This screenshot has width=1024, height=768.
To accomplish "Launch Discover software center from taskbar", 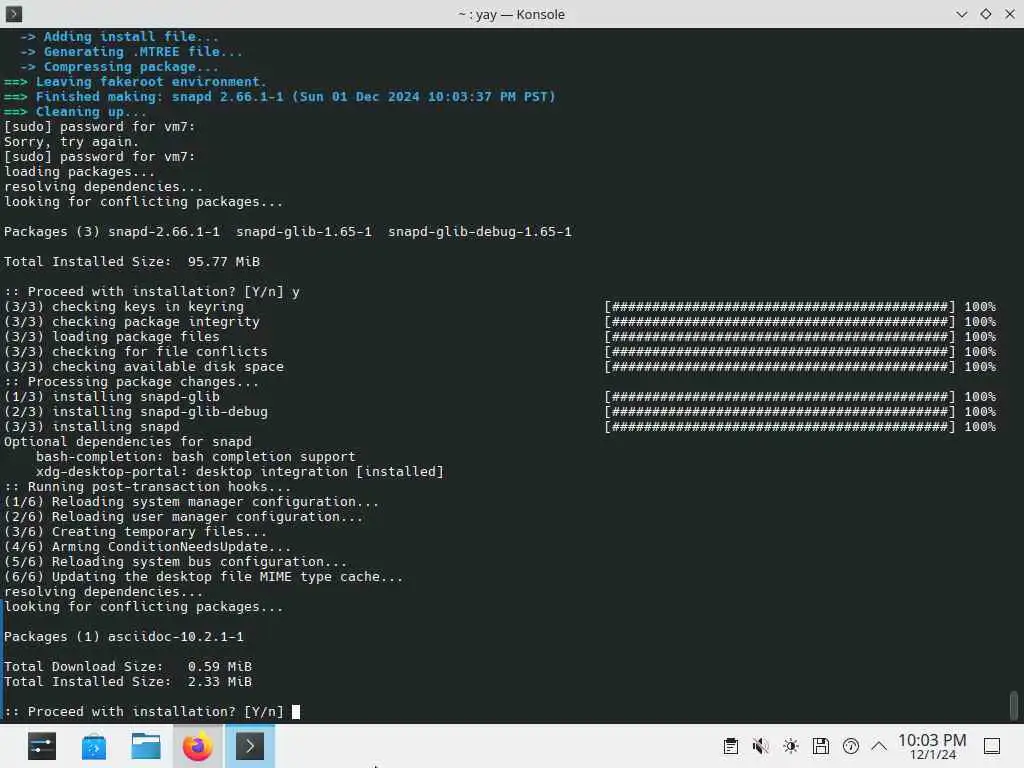I will (x=94, y=746).
